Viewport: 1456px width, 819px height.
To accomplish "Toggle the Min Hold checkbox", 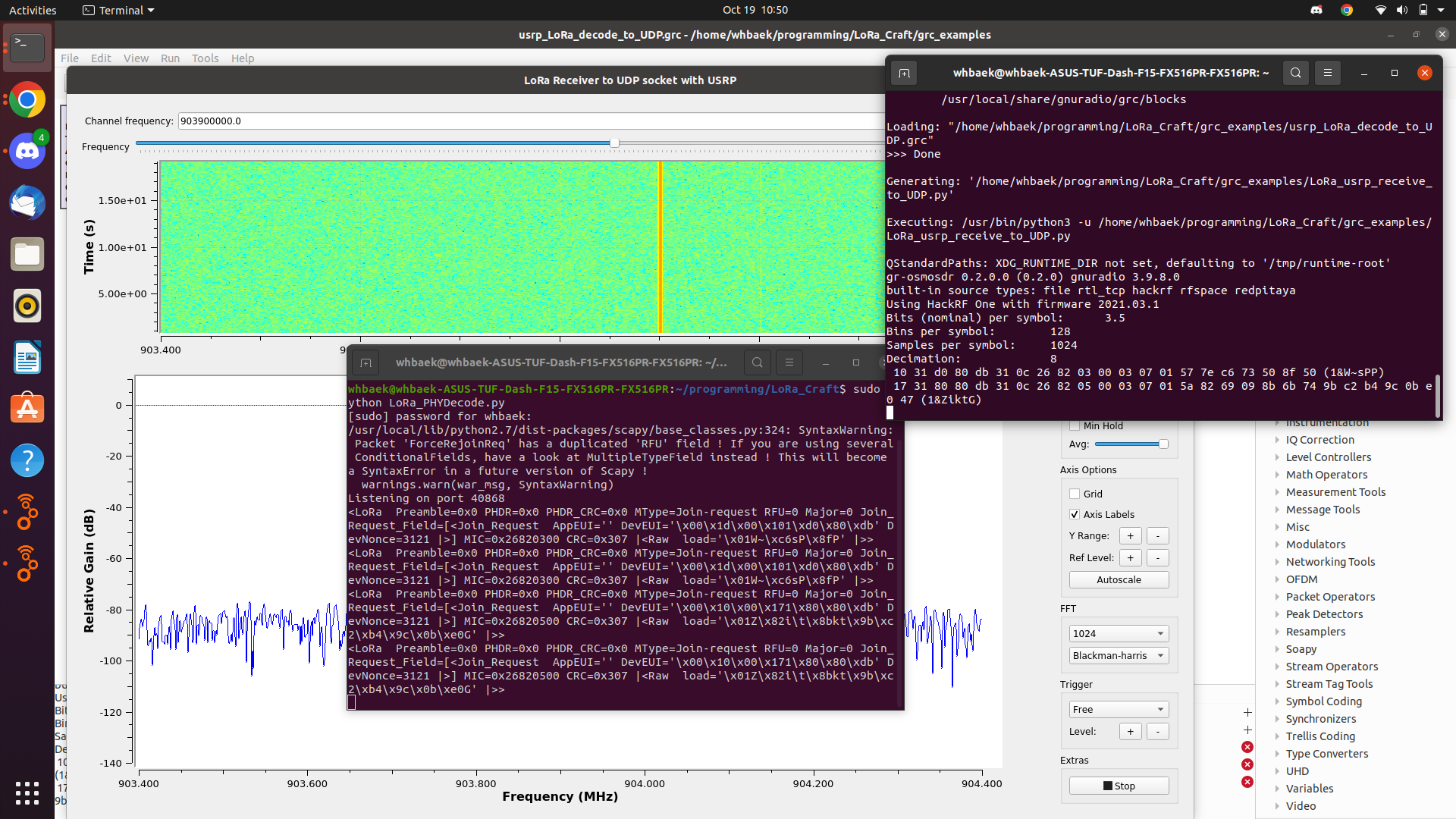I will 1075,425.
